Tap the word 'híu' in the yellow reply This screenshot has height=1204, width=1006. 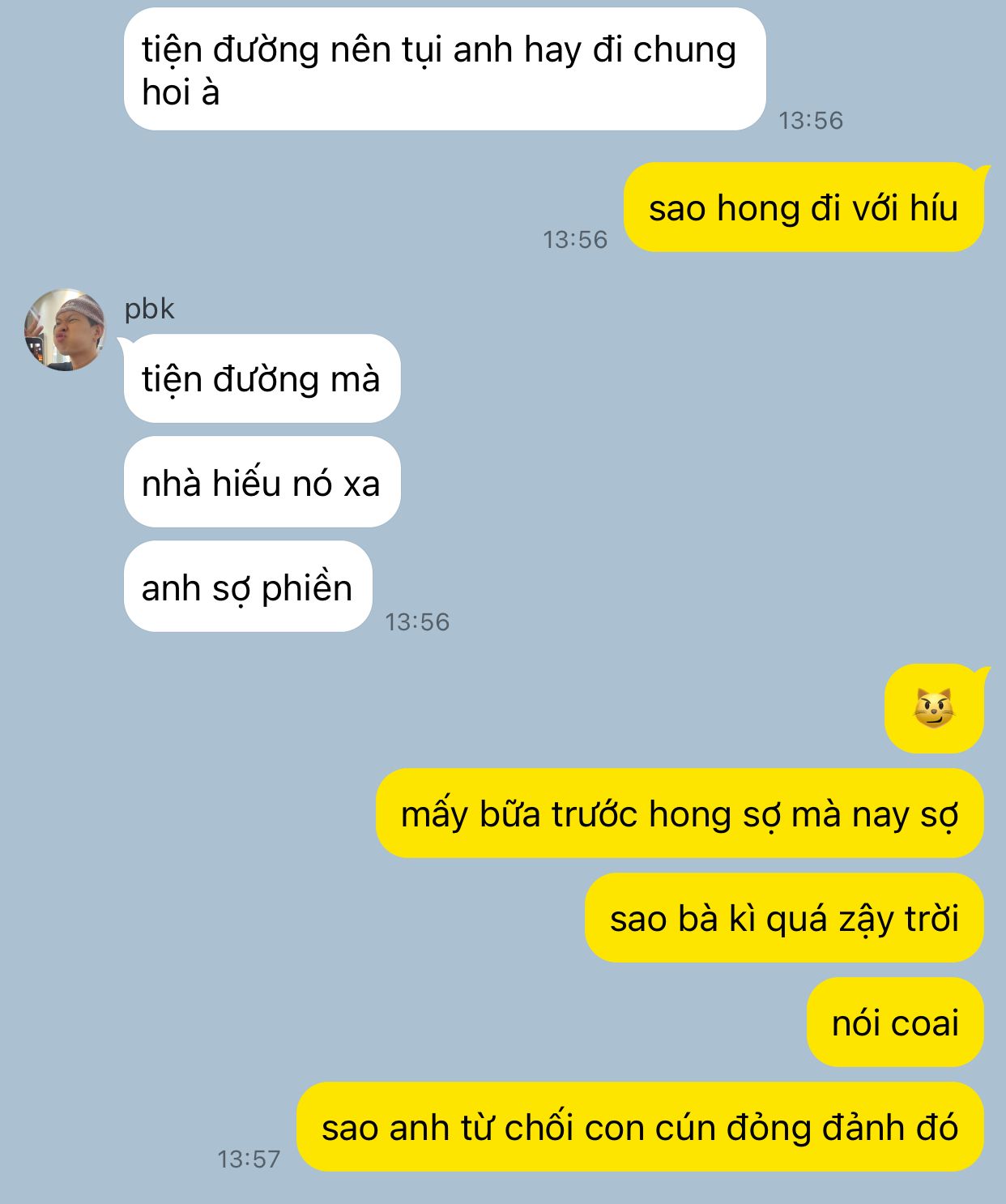pos(934,208)
